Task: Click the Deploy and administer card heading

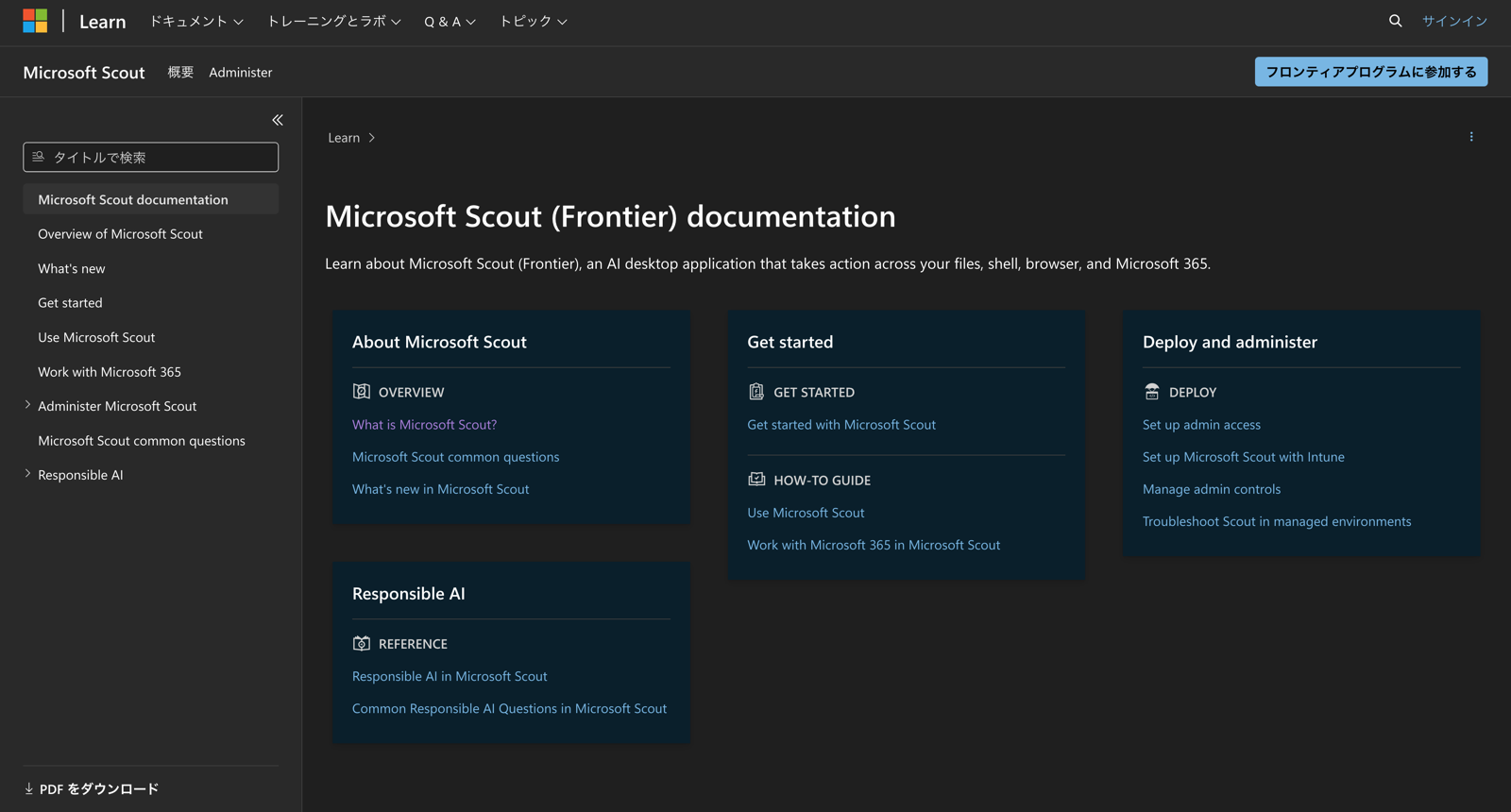Action: (1230, 342)
